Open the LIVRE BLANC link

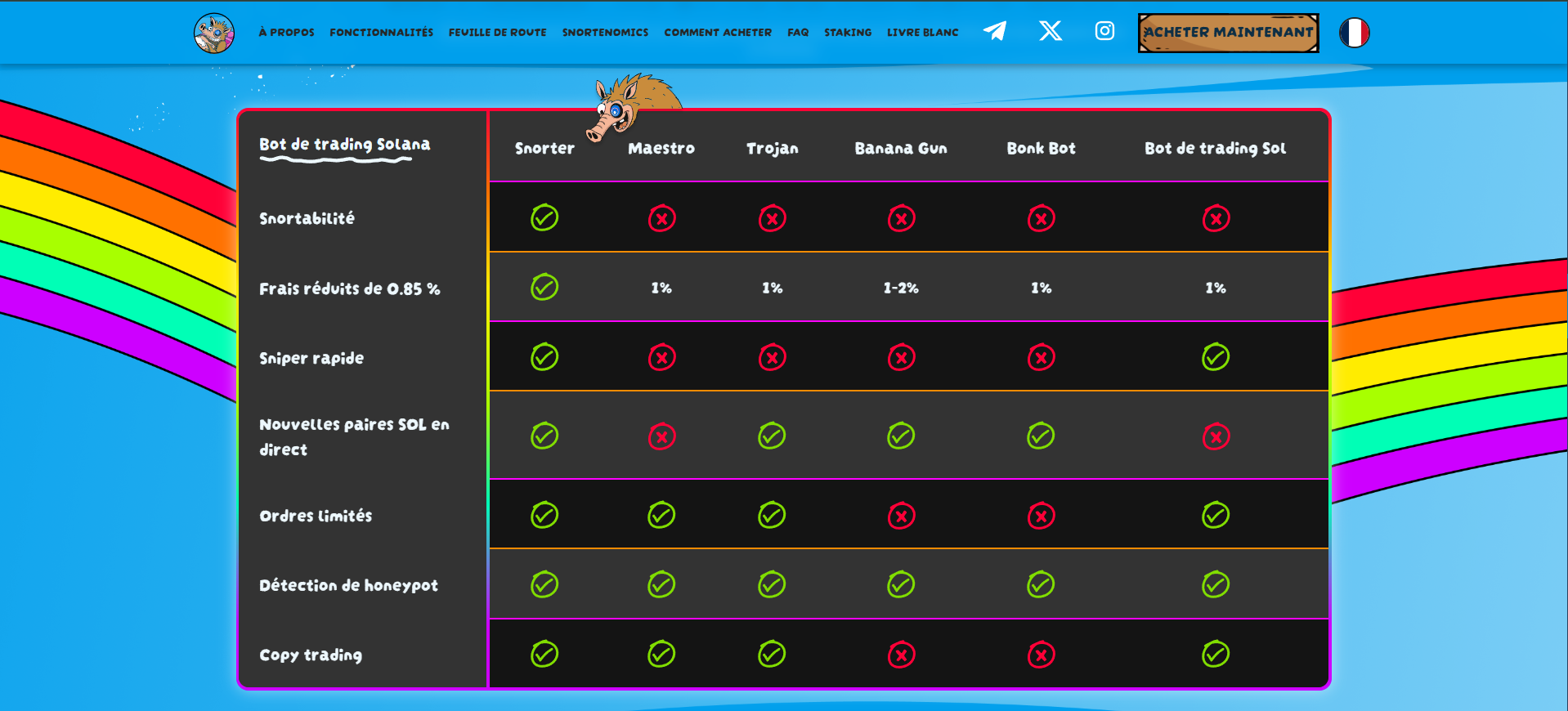tap(923, 33)
